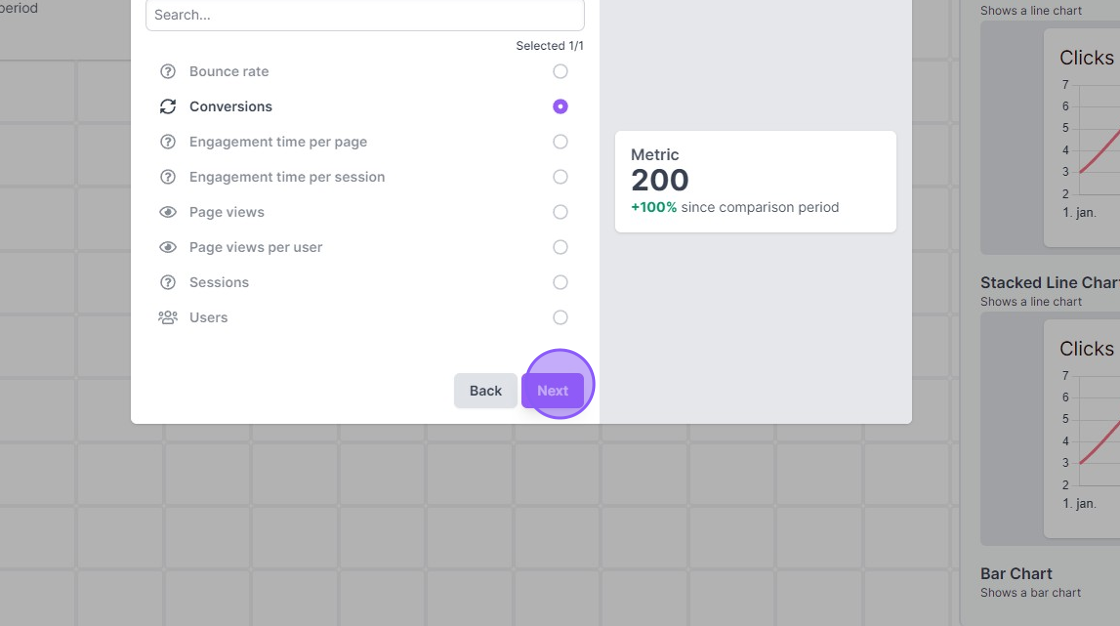
Task: Focus the Search metrics input field
Action: click(365, 15)
